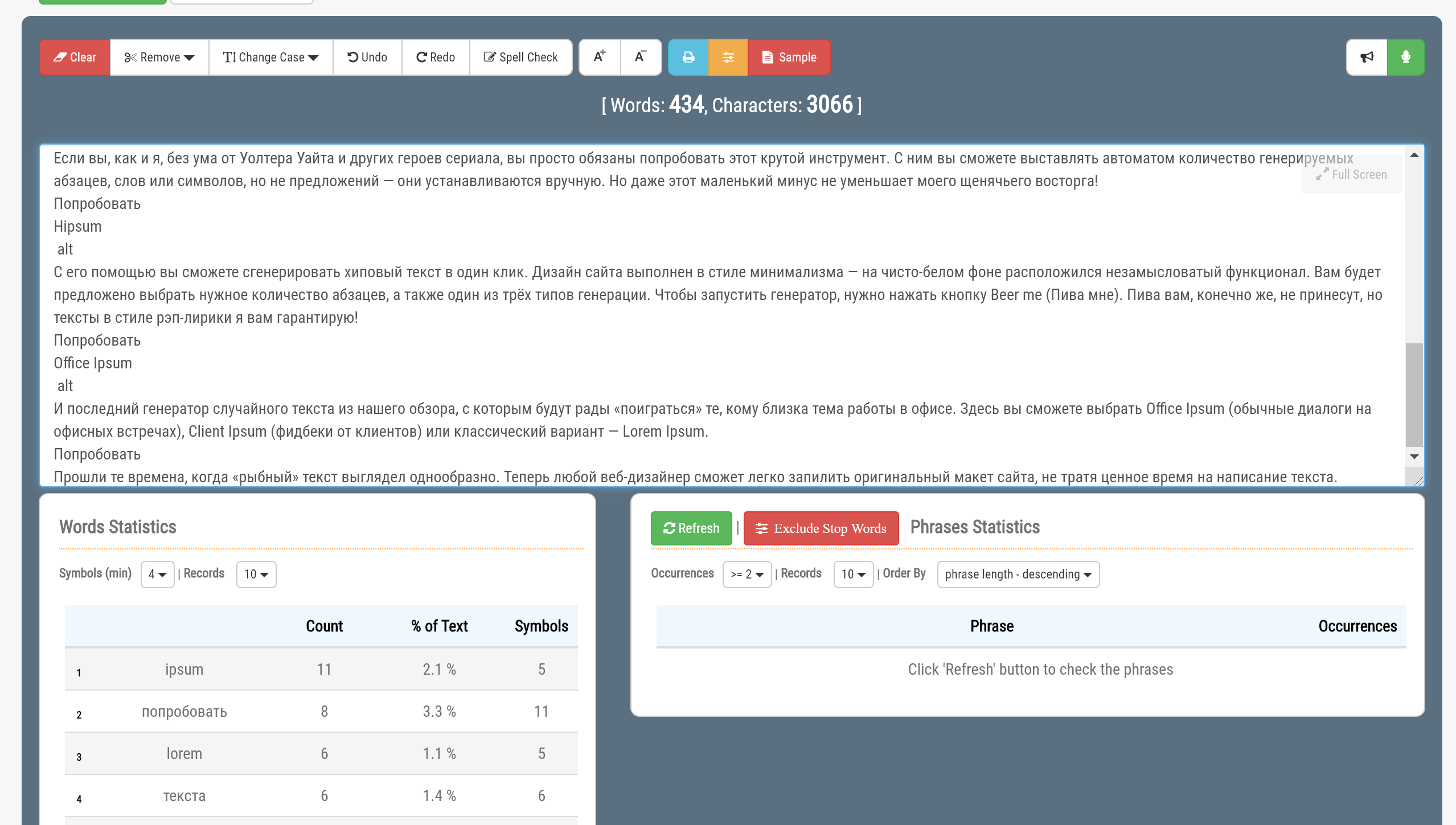Open the orange settings sliders button
The height and width of the screenshot is (825, 1456).
[728, 57]
